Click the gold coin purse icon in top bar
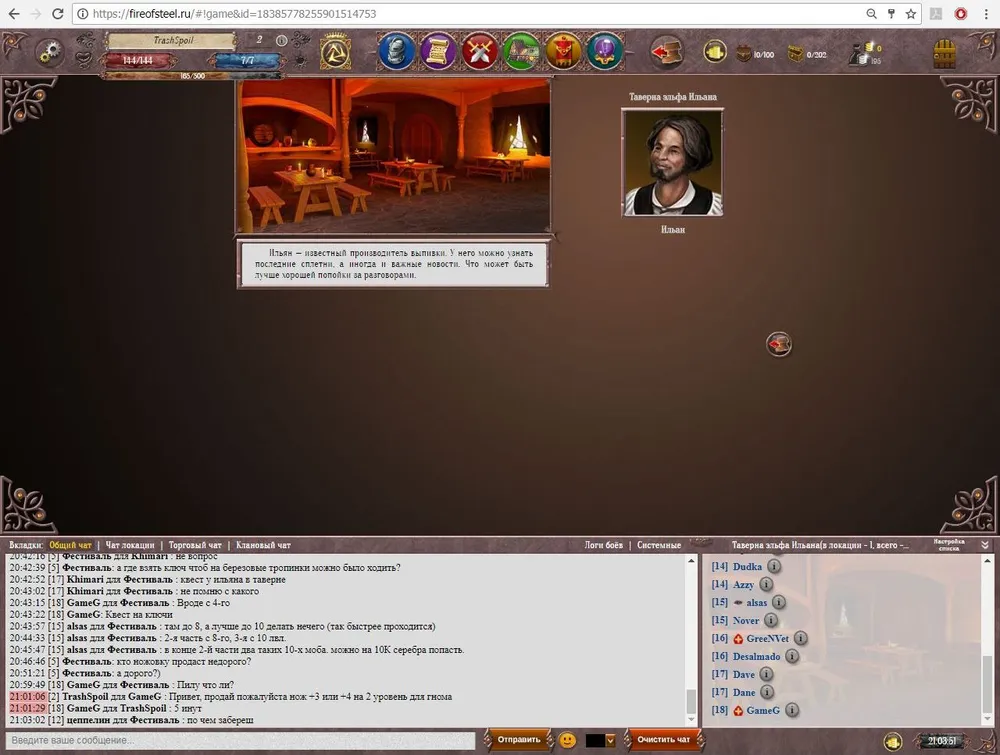 coord(715,52)
